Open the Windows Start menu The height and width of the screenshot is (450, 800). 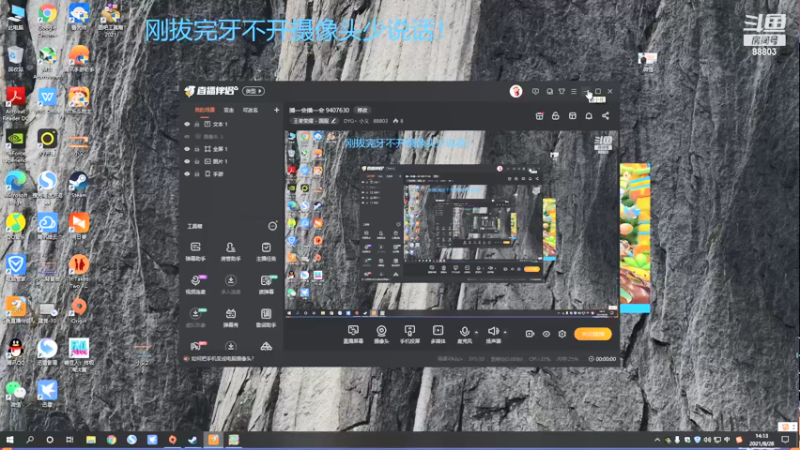click(x=10, y=439)
